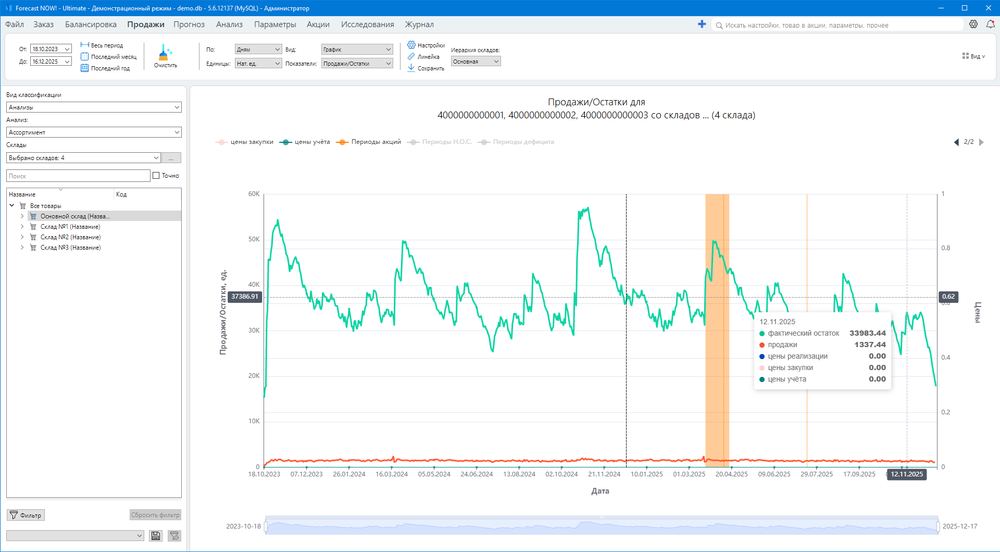Image resolution: width=1000 pixels, height=552 pixels.
Task: Open the Показатели dropdown with Продажи/Остатки
Action: tap(356, 62)
